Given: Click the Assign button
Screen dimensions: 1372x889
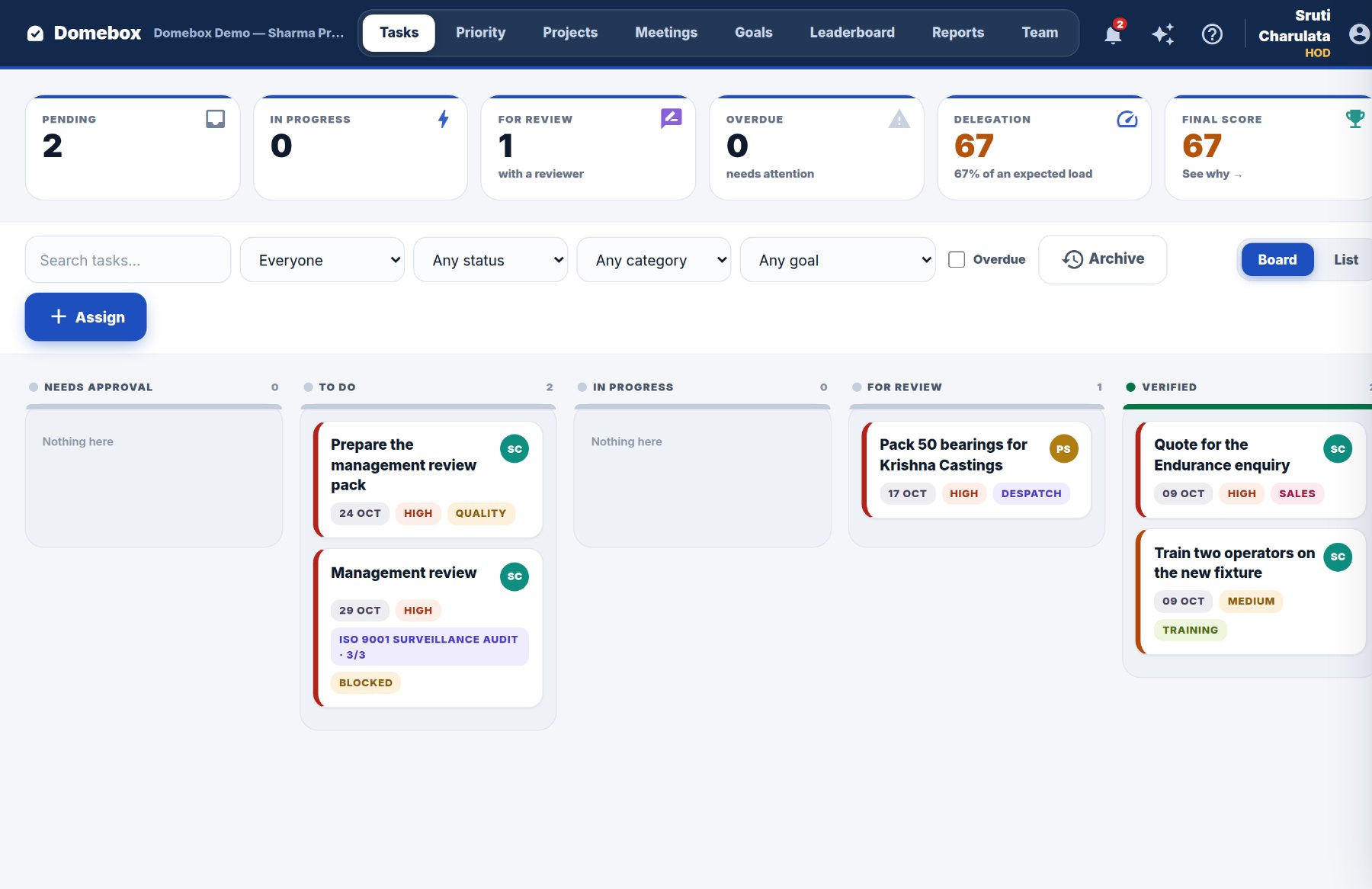Looking at the screenshot, I should coord(85,316).
